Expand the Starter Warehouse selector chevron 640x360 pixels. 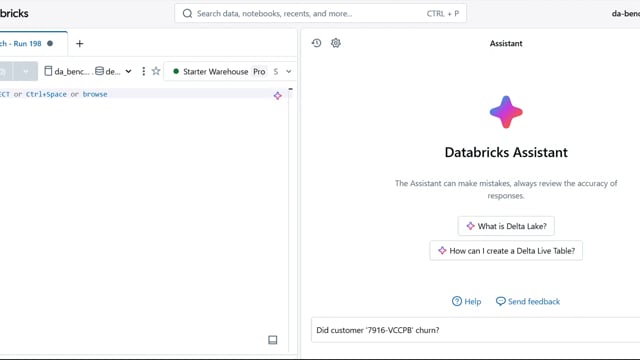[x=289, y=71]
